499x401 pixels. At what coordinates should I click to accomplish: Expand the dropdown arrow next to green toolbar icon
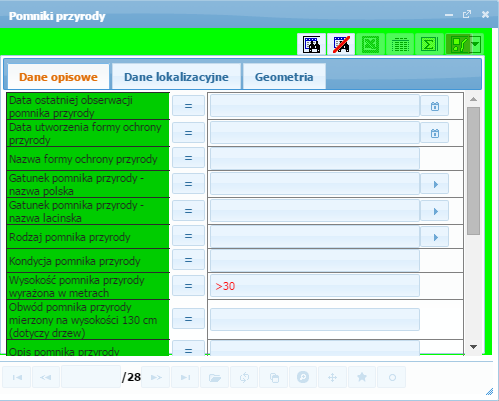[x=476, y=44]
